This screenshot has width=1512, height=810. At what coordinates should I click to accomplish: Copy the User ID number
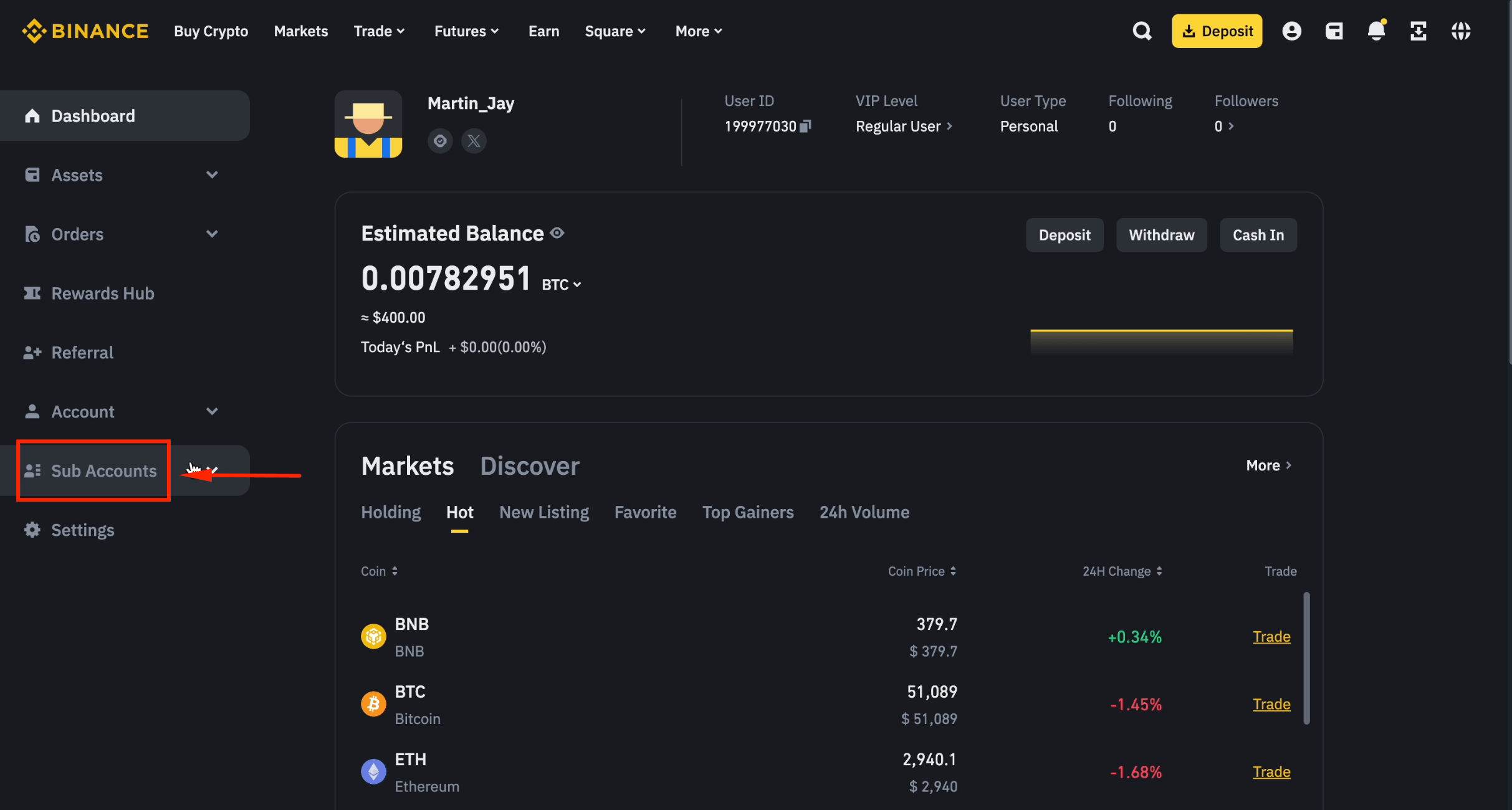805,126
